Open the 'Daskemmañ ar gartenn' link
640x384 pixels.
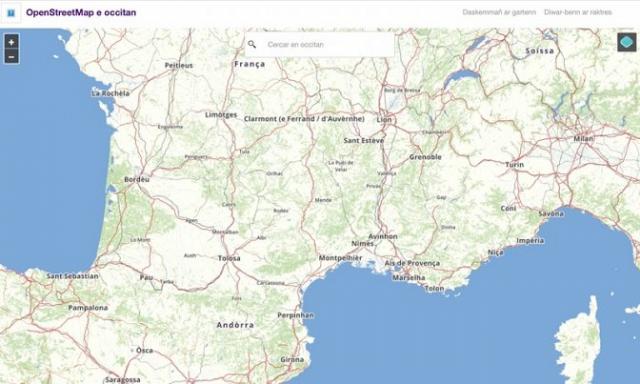pyautogui.click(x=499, y=12)
